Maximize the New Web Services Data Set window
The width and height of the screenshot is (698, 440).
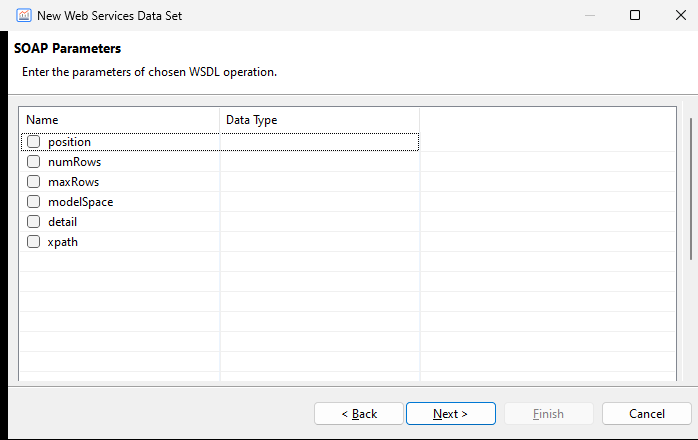point(635,15)
